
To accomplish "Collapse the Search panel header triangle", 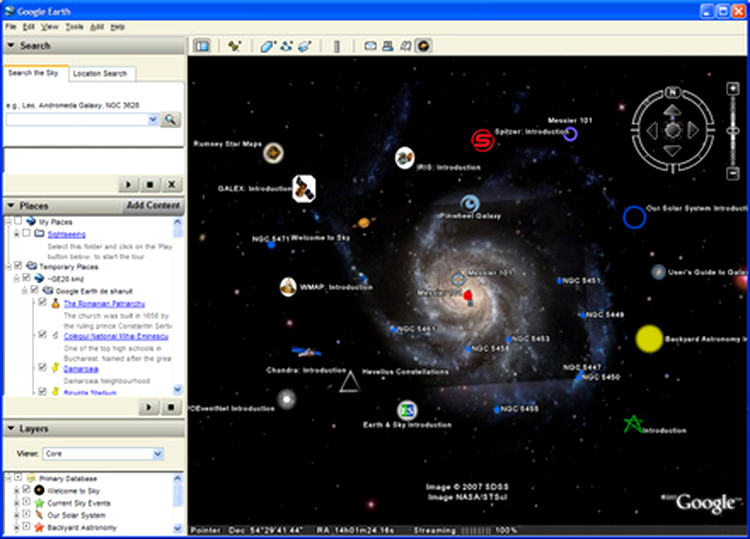I will (x=11, y=45).
